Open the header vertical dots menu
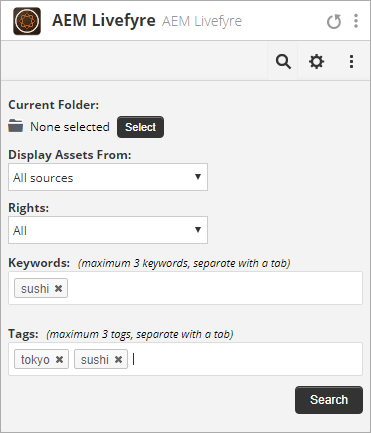Screen dimensions: 371x433 click(356, 21)
